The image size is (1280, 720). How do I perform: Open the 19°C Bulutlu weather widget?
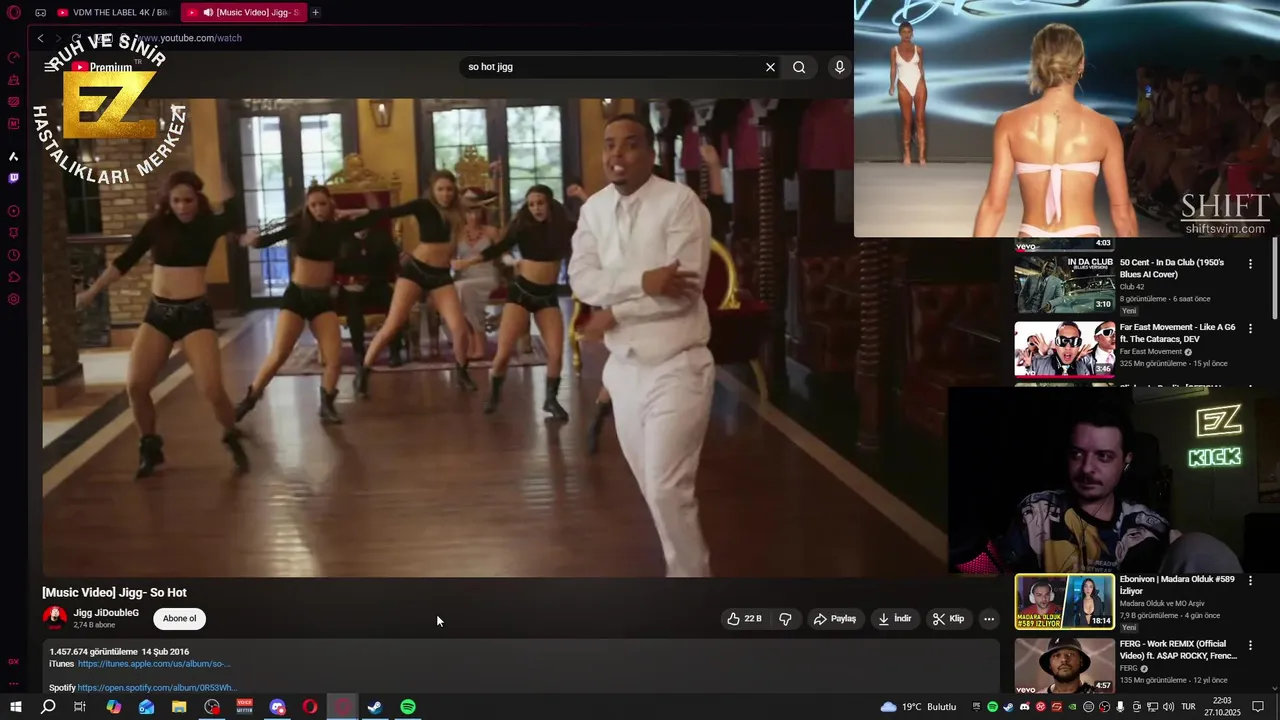[918, 707]
